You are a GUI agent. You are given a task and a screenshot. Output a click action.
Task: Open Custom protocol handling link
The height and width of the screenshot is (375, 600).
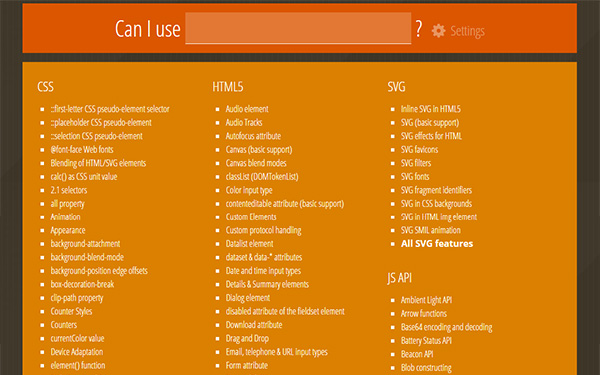click(x=263, y=230)
